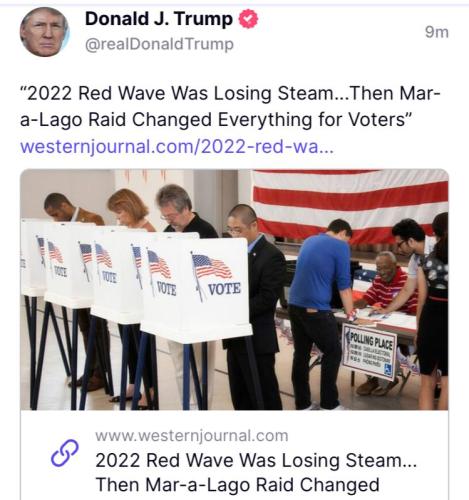Click the www.westernjournal.com domain label
469x500 pixels.
tap(192, 436)
